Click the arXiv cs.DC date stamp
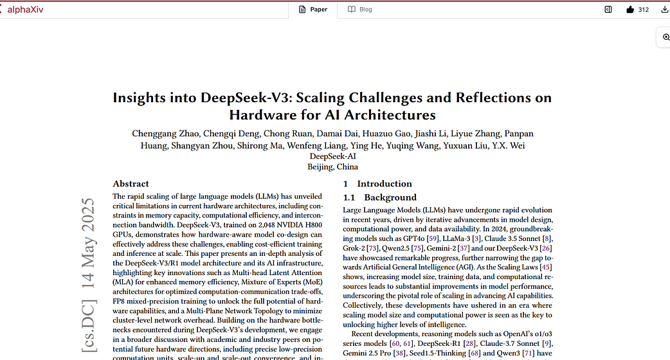Image resolution: width=670 pixels, height=360 pixels. (88, 275)
